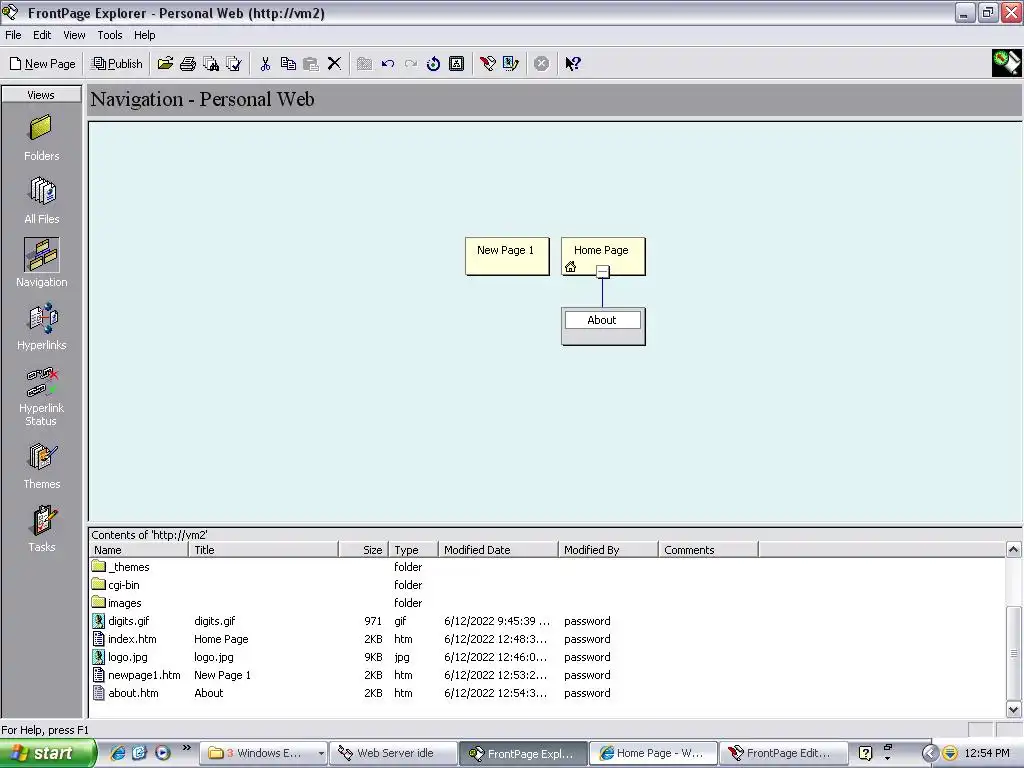The image size is (1024, 768).
Task: Open the Edit menu
Action: pyautogui.click(x=42, y=35)
